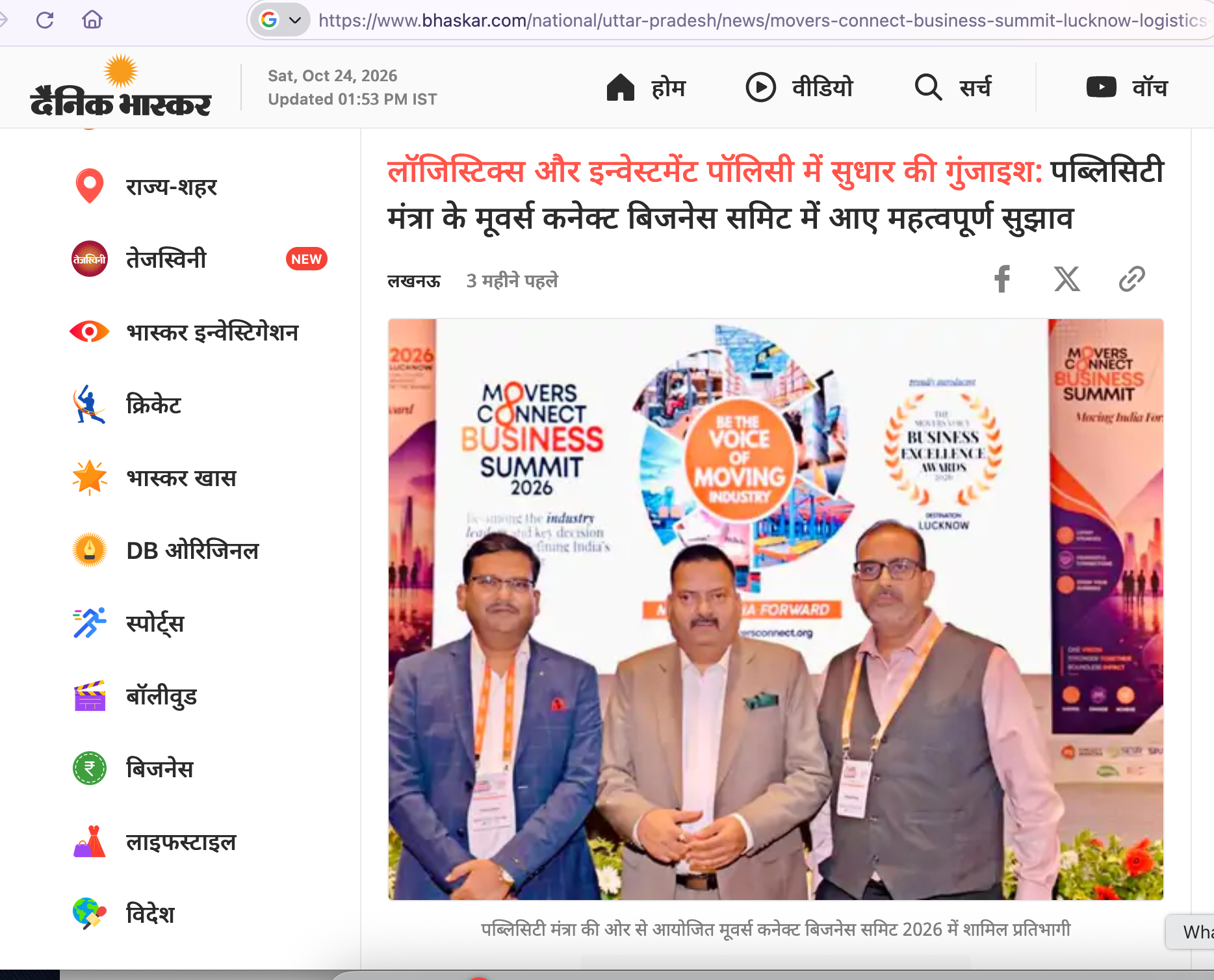The height and width of the screenshot is (980, 1214).
Task: Expand the Google search engine dropdown
Action: click(281, 20)
